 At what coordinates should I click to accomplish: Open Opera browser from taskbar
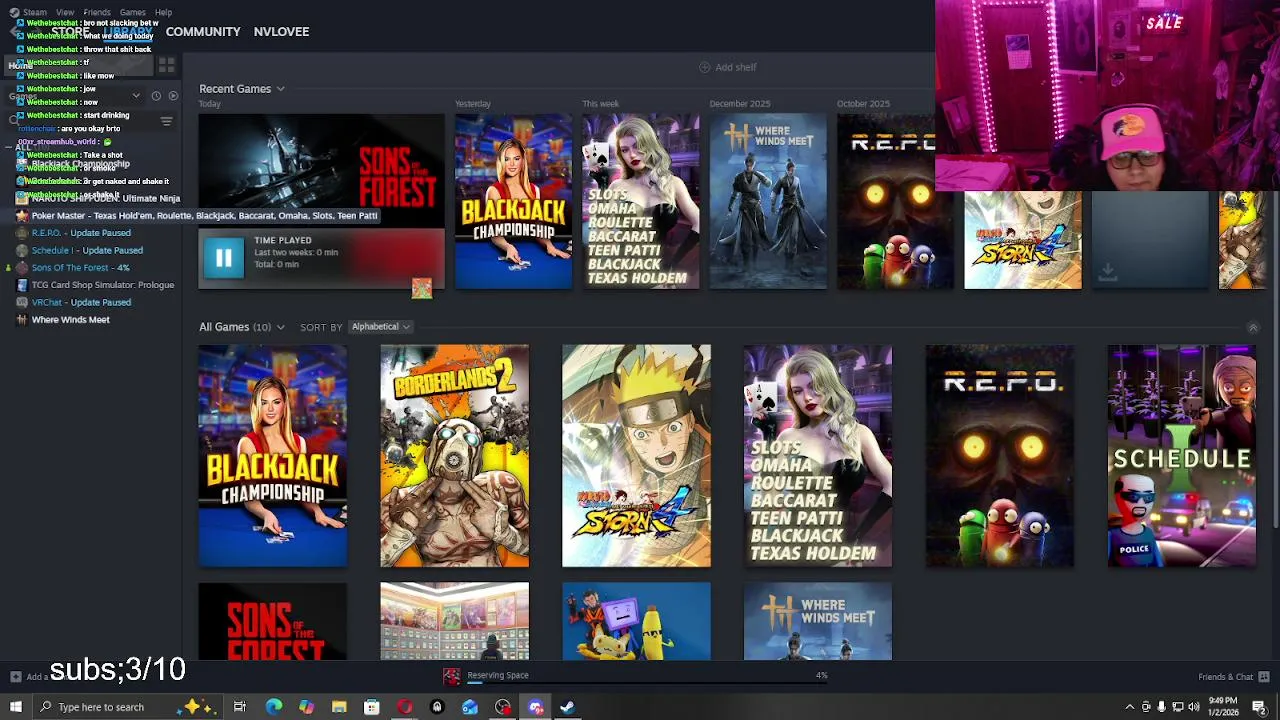(x=404, y=707)
